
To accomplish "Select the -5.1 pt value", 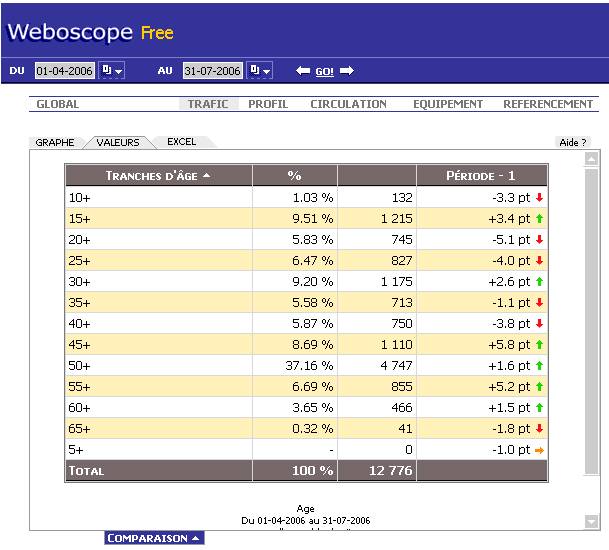I will coord(511,240).
